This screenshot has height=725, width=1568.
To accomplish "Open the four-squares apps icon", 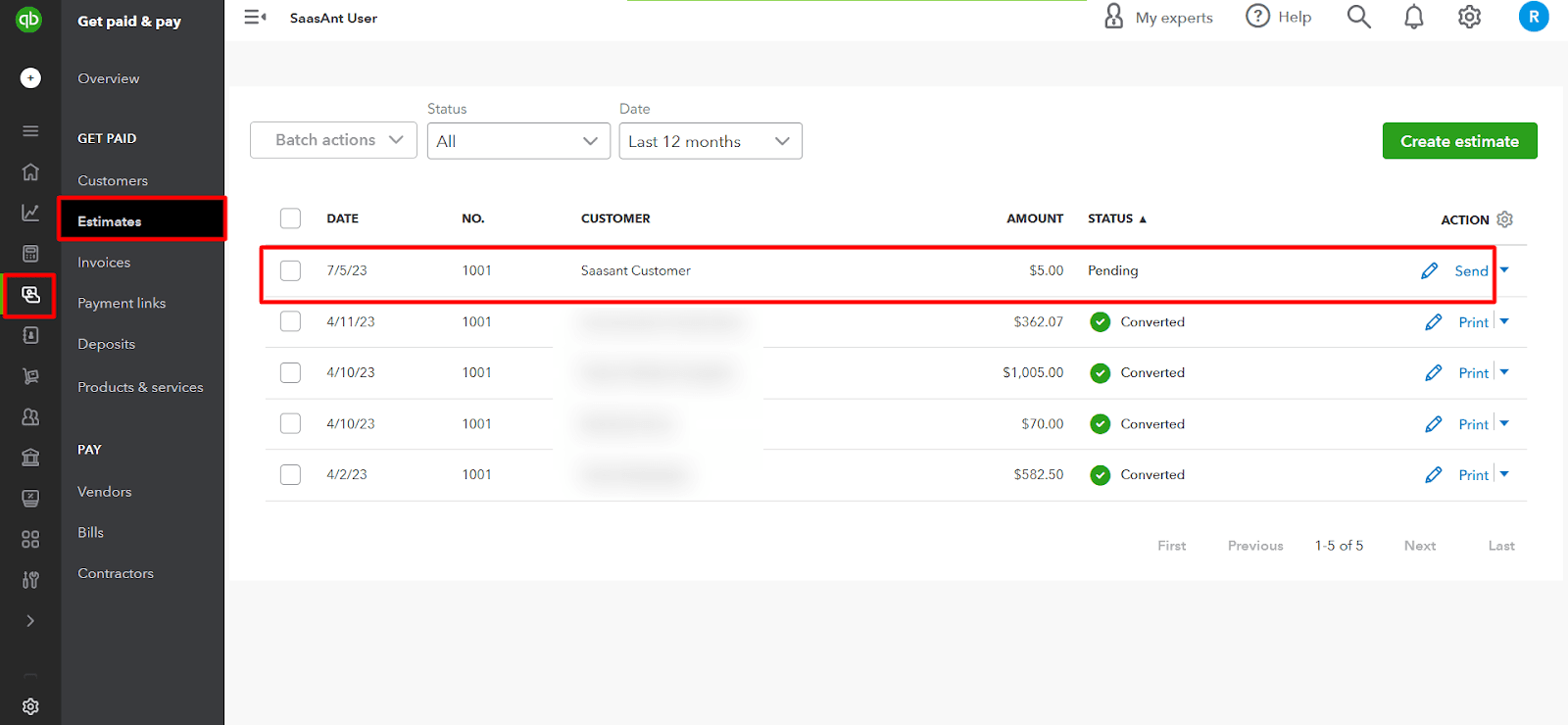I will [30, 539].
